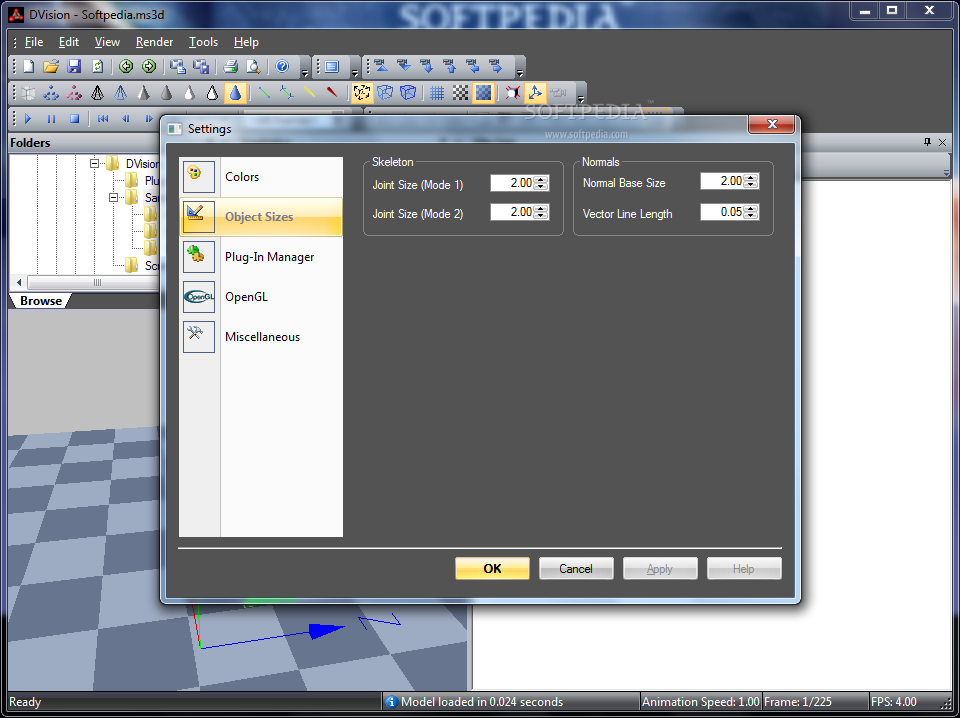960x718 pixels.
Task: Open the File menu
Action: click(34, 42)
